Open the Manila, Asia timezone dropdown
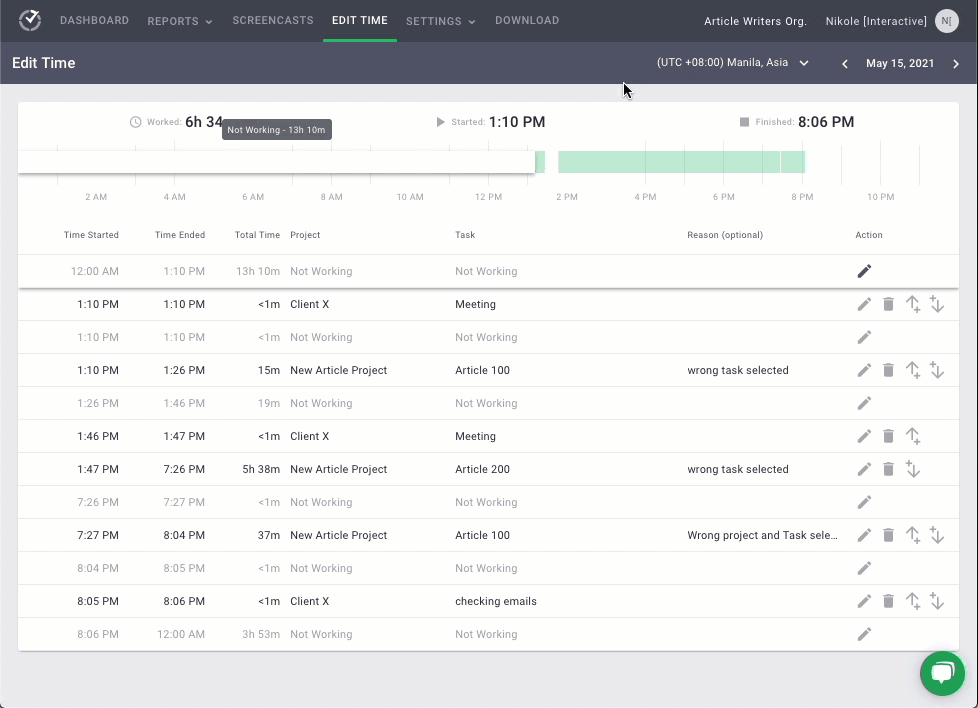The height and width of the screenshot is (708, 978). coord(733,63)
